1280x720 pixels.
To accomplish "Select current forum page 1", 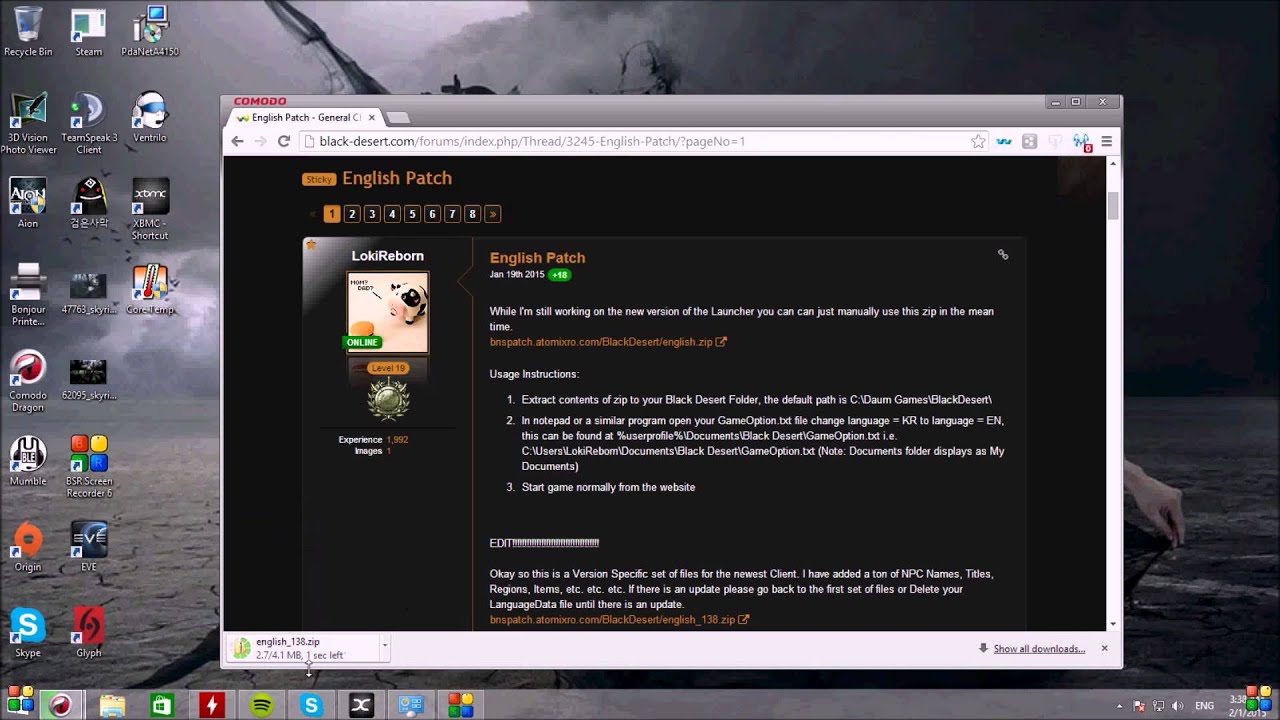I will (332, 214).
